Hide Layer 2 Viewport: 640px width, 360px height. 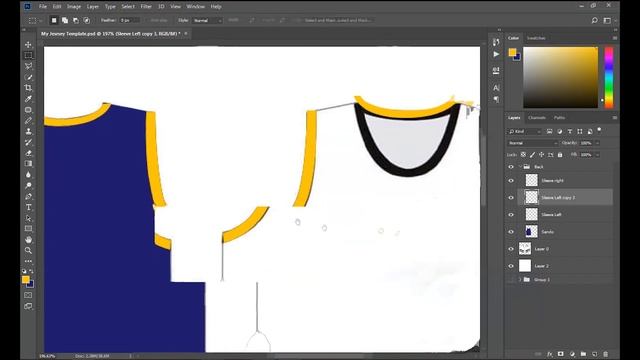[x=511, y=266]
